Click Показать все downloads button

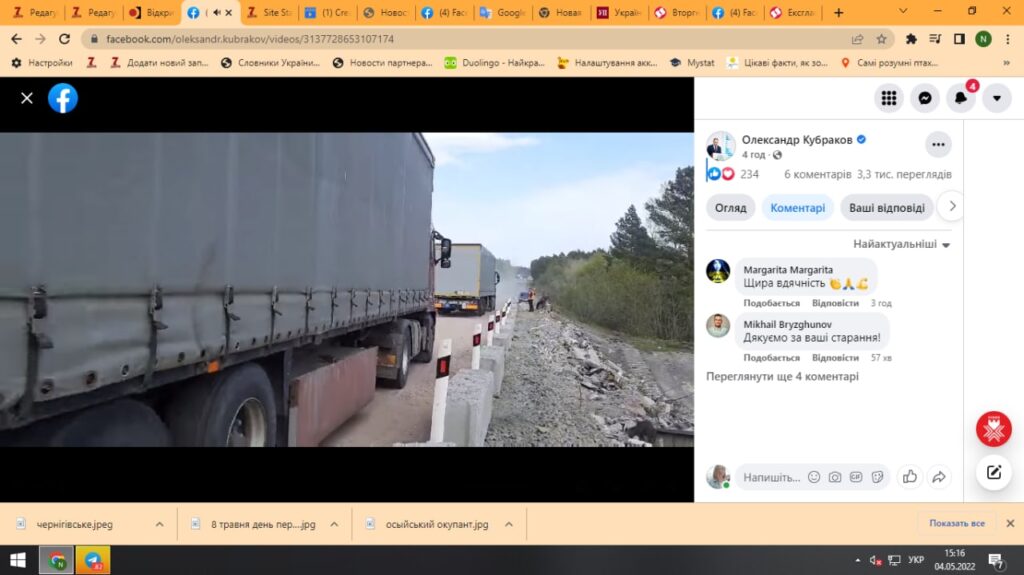click(x=957, y=523)
